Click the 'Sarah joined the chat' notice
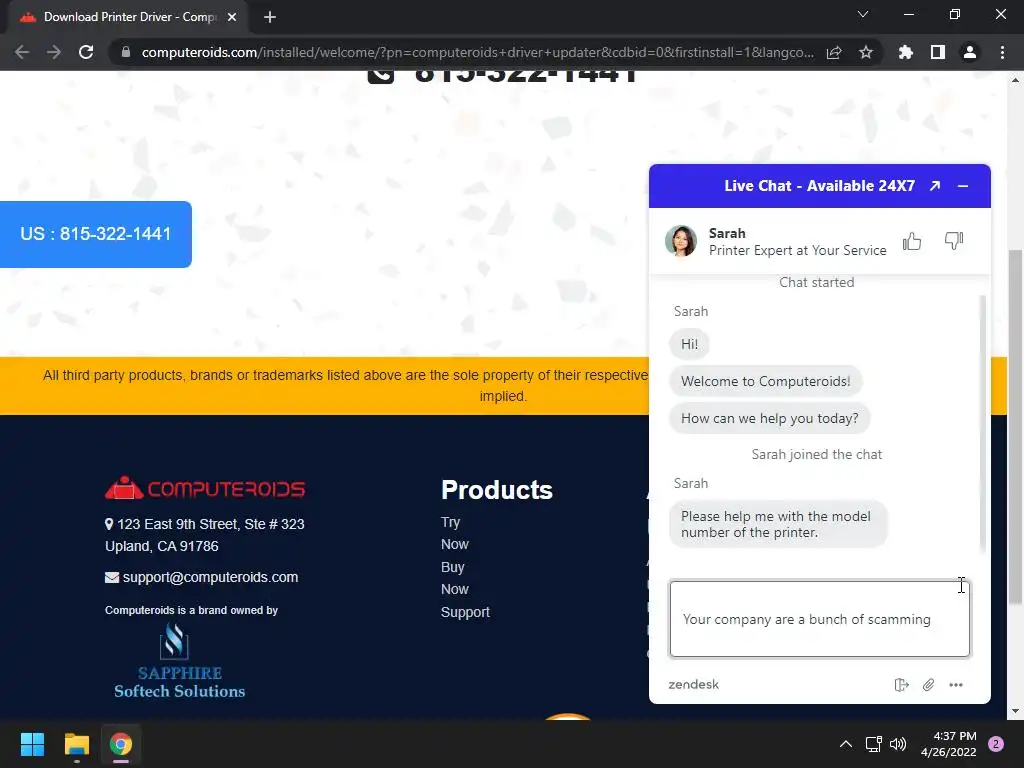The height and width of the screenshot is (768, 1024). 816,455
